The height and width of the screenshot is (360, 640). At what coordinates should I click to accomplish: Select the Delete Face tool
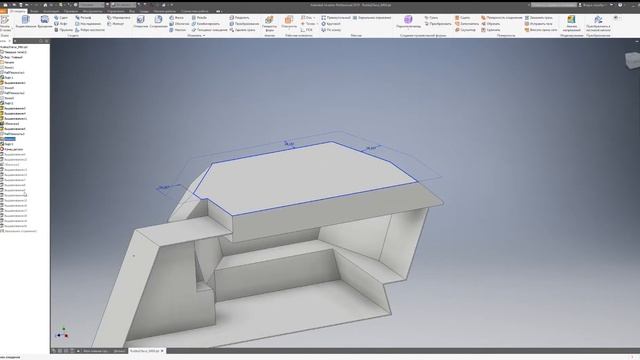242,30
